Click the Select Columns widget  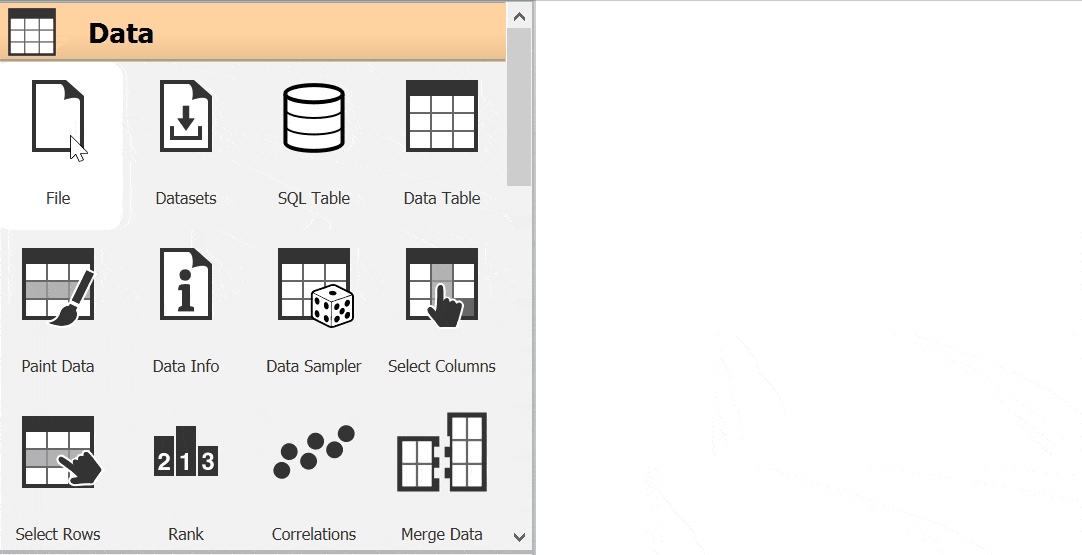pyautogui.click(x=442, y=287)
